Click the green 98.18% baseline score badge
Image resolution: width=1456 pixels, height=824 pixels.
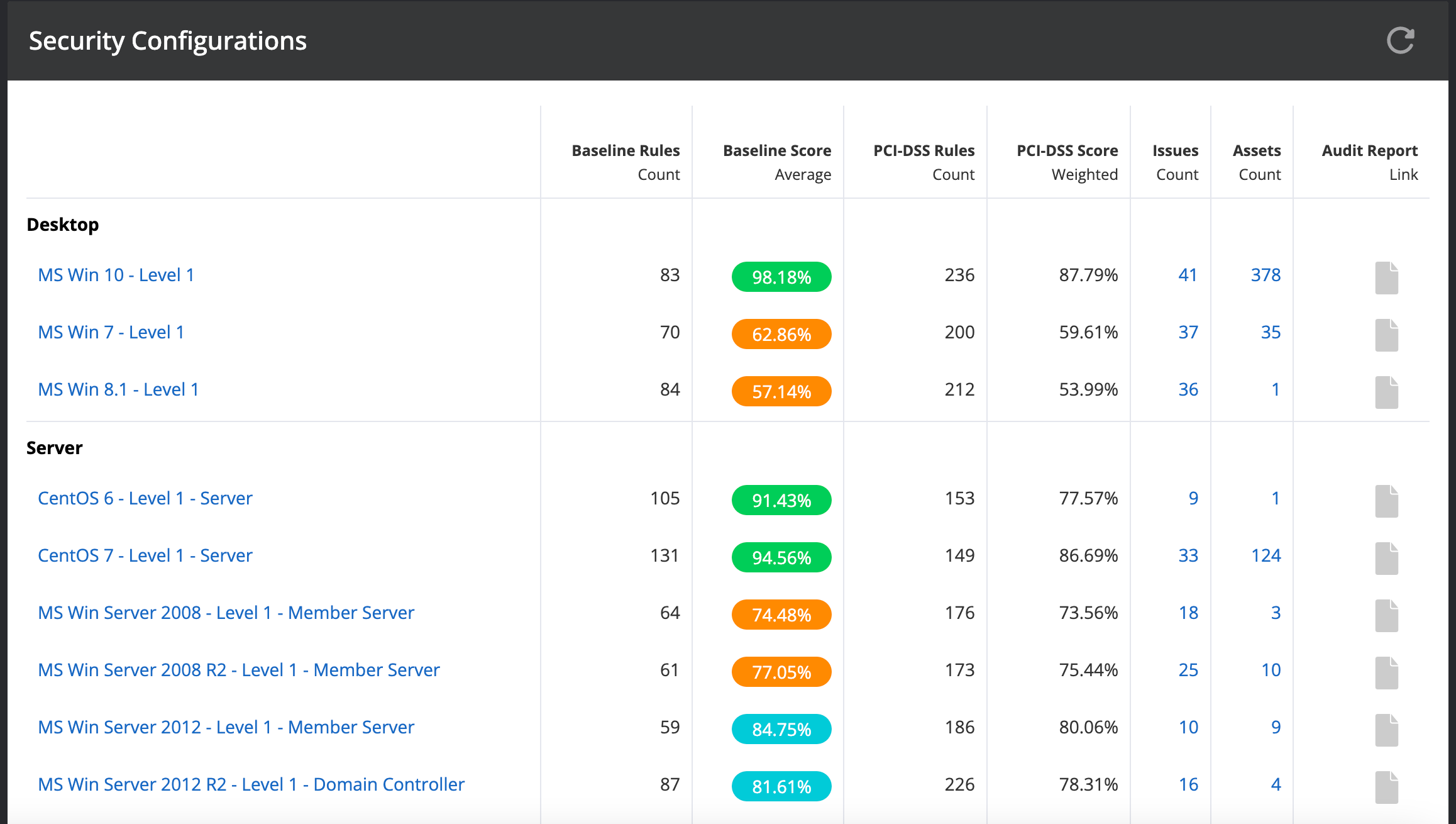click(781, 277)
